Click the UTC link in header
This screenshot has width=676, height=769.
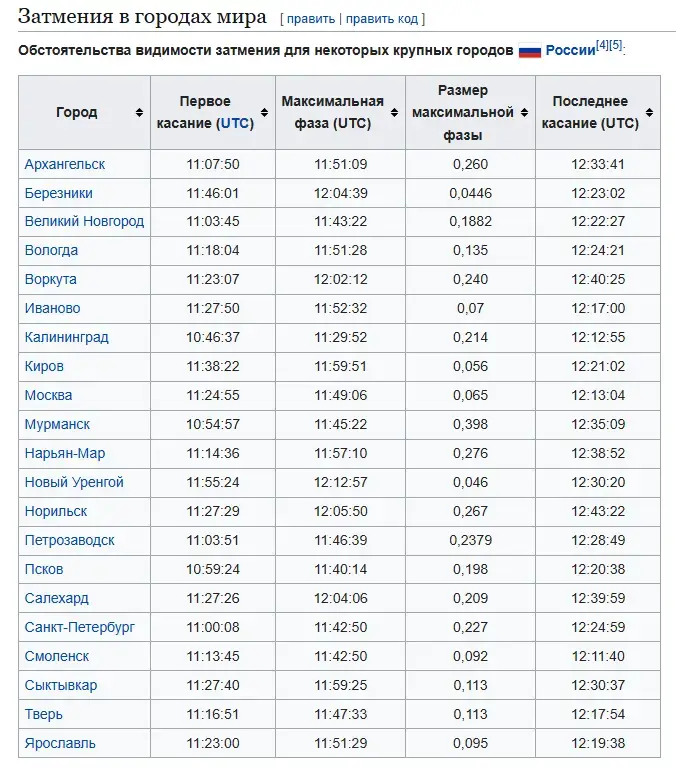coord(237,123)
